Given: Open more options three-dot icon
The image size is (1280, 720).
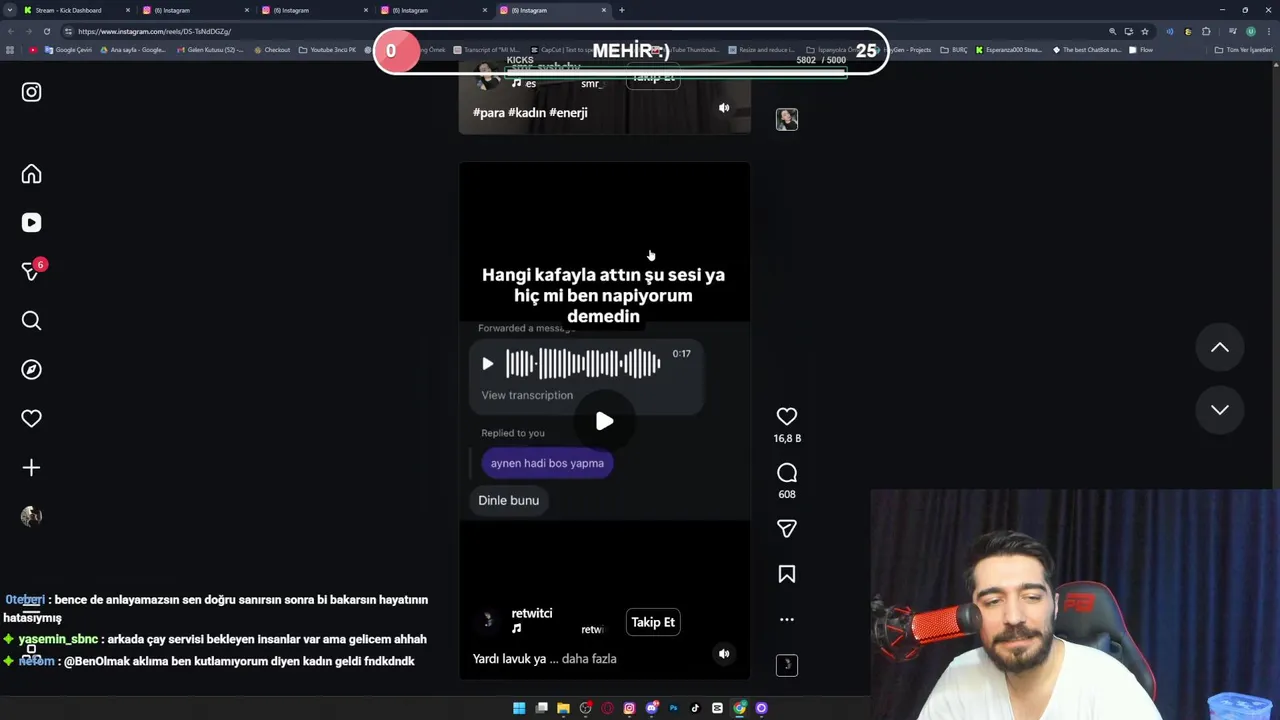Looking at the screenshot, I should (x=787, y=620).
